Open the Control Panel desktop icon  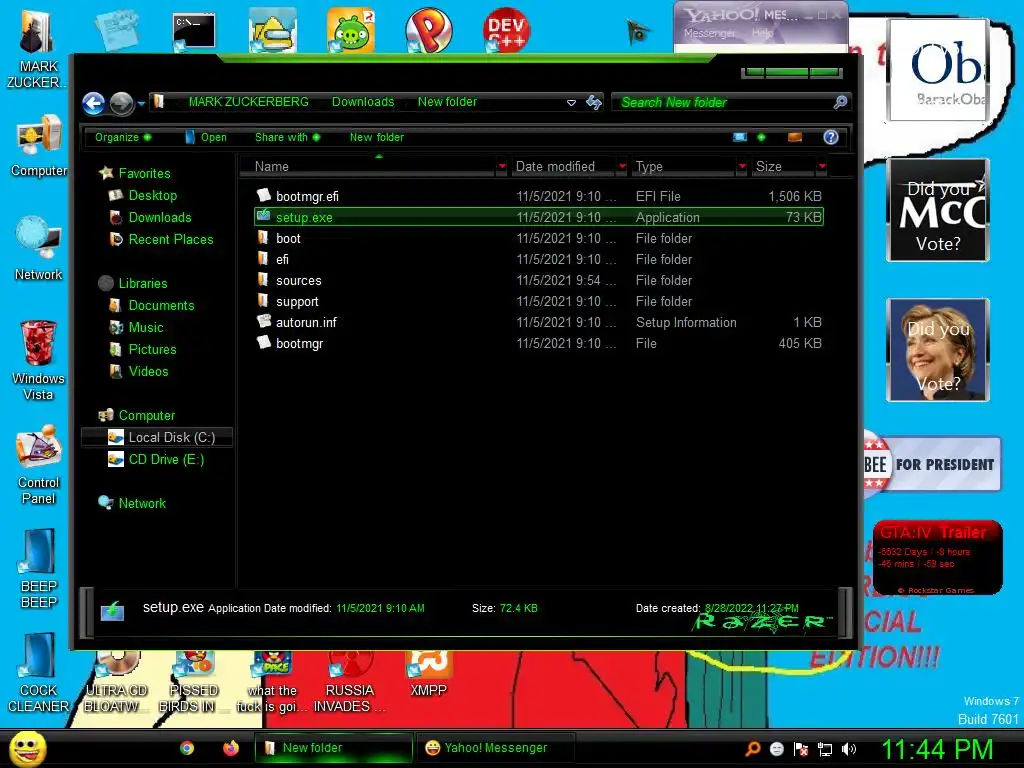click(x=39, y=464)
